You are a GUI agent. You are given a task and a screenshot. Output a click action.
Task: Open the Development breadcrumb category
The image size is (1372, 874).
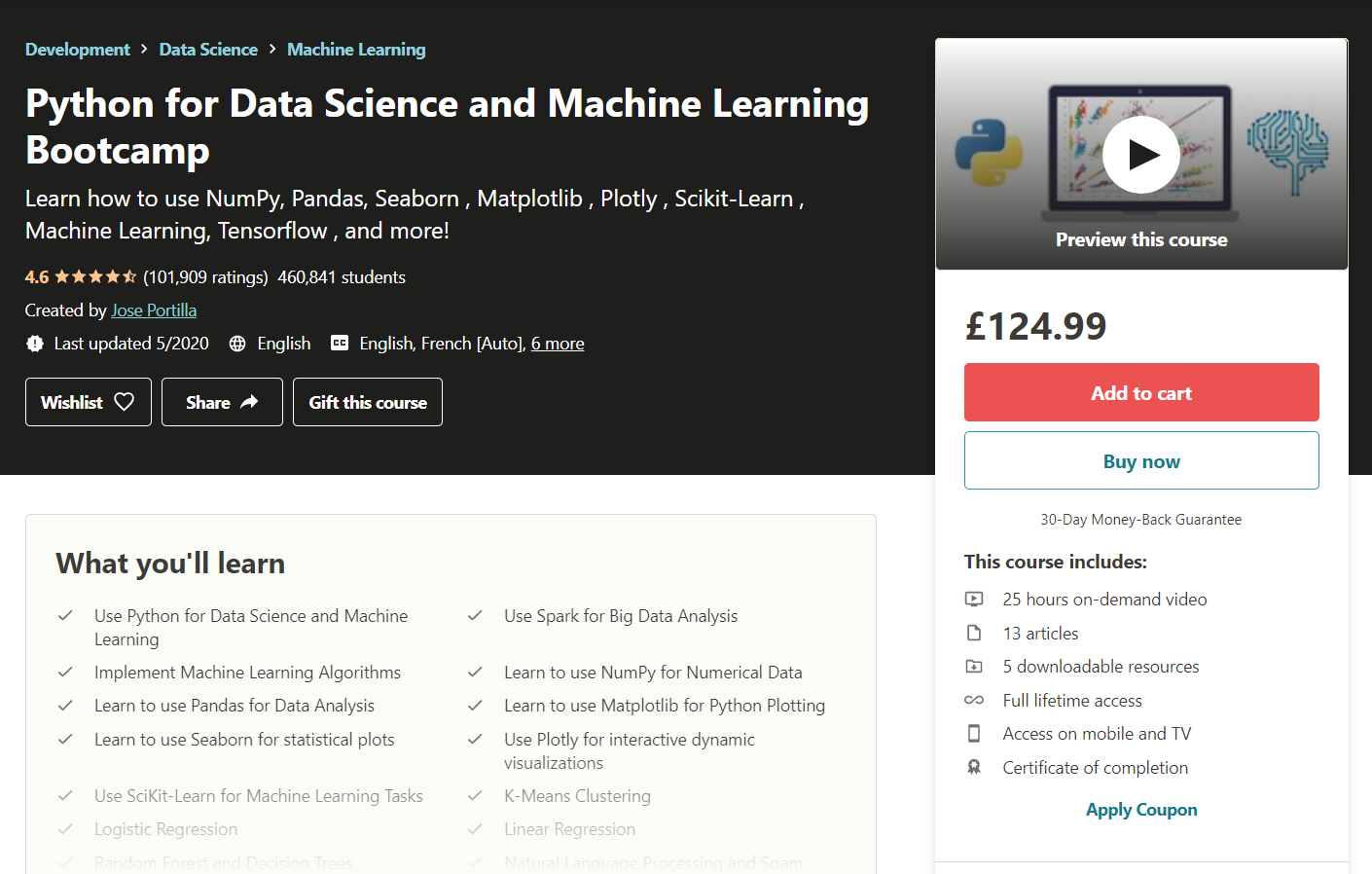(x=78, y=50)
